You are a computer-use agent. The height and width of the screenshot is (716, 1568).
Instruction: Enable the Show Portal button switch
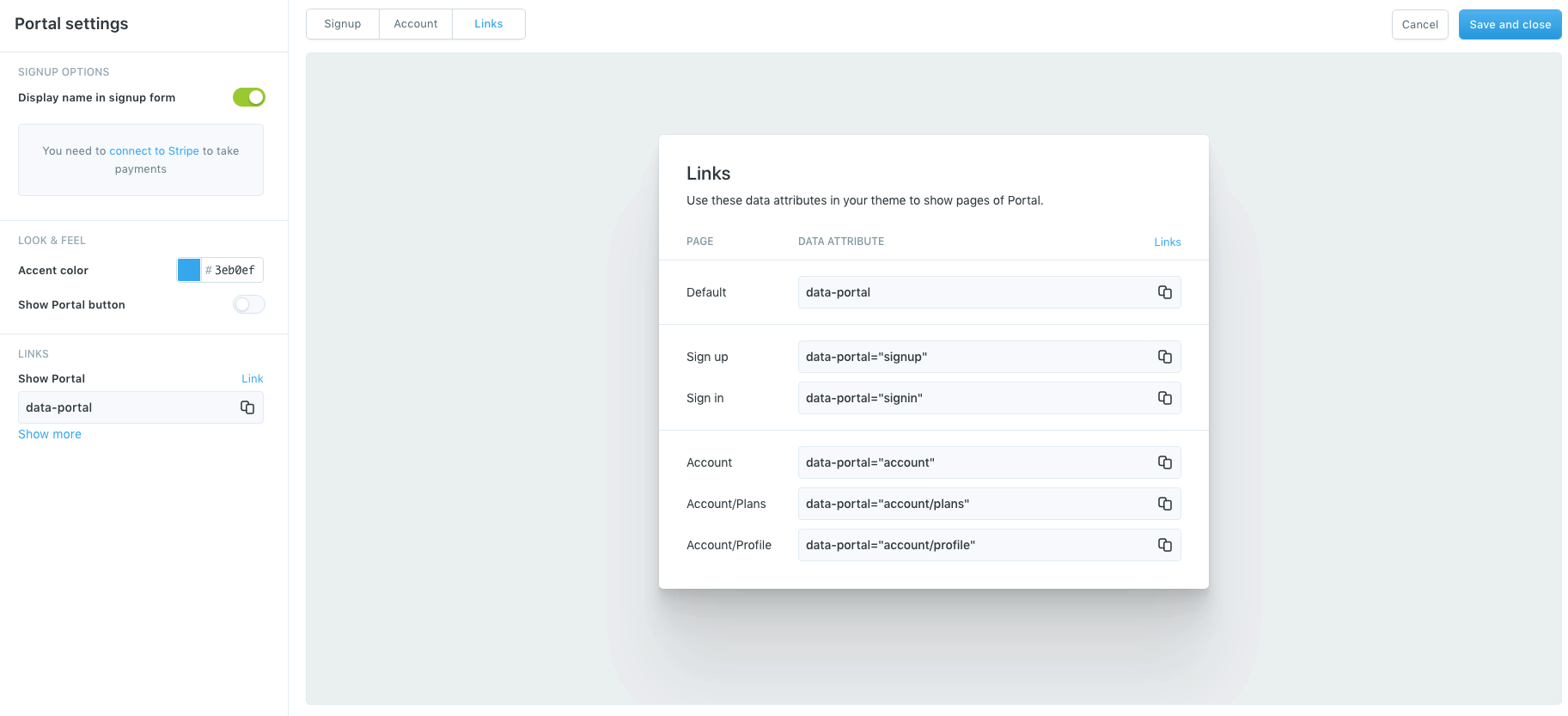249,304
